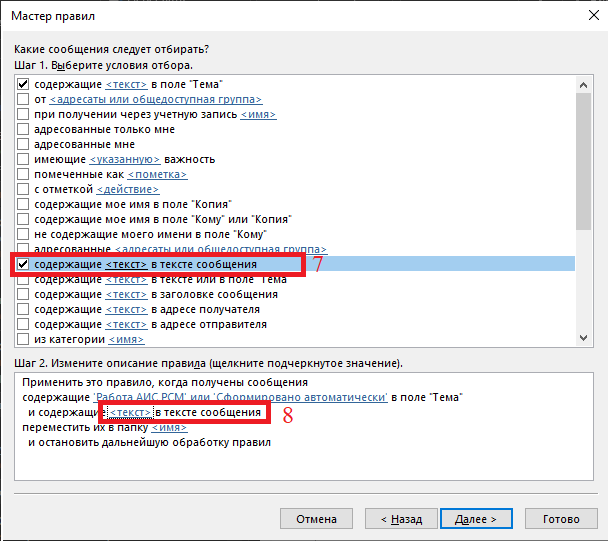The height and width of the screenshot is (541, 608).
Task: Finish the wizard with Готово button
Action: (x=561, y=520)
